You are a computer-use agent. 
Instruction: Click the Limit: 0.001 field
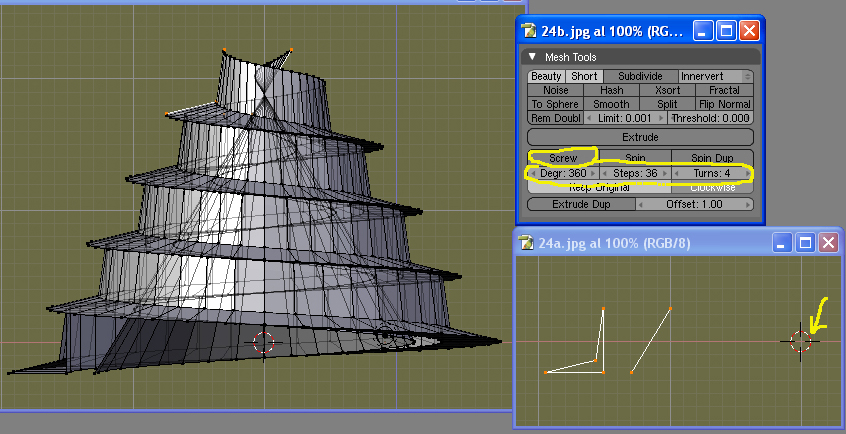tap(625, 118)
